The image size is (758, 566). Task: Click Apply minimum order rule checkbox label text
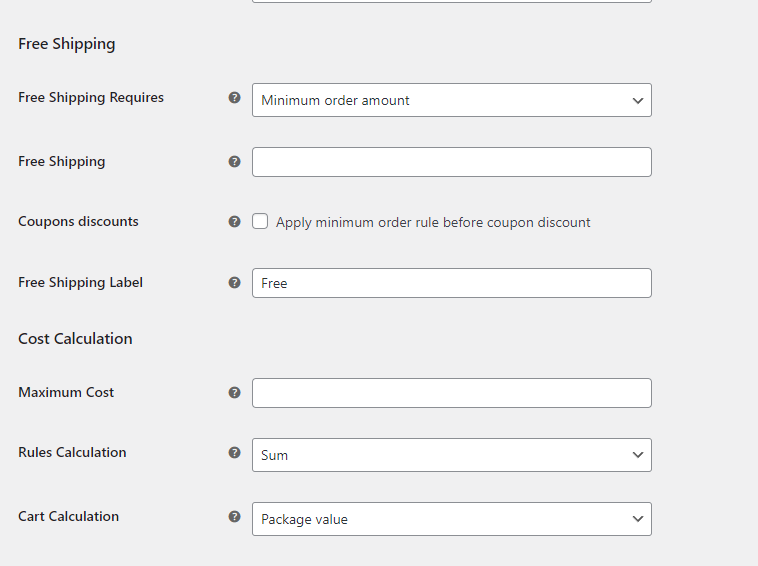tap(433, 222)
